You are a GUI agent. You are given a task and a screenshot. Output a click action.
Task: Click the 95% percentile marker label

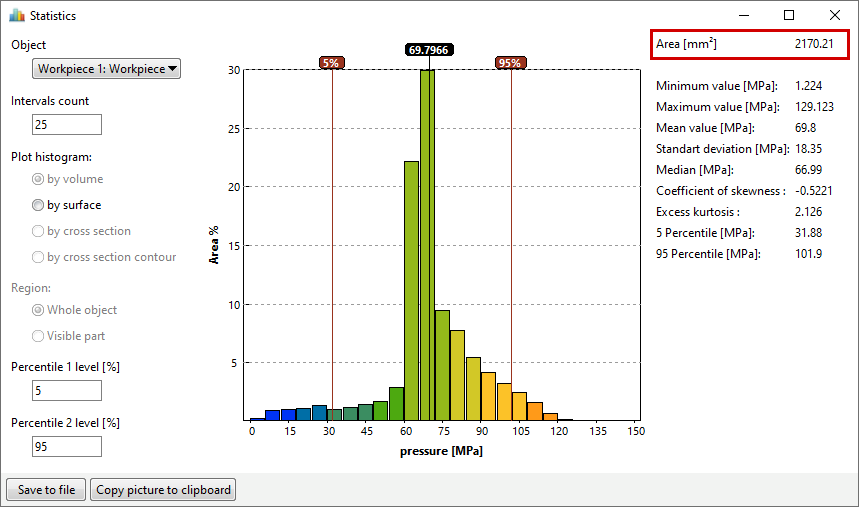(510, 63)
